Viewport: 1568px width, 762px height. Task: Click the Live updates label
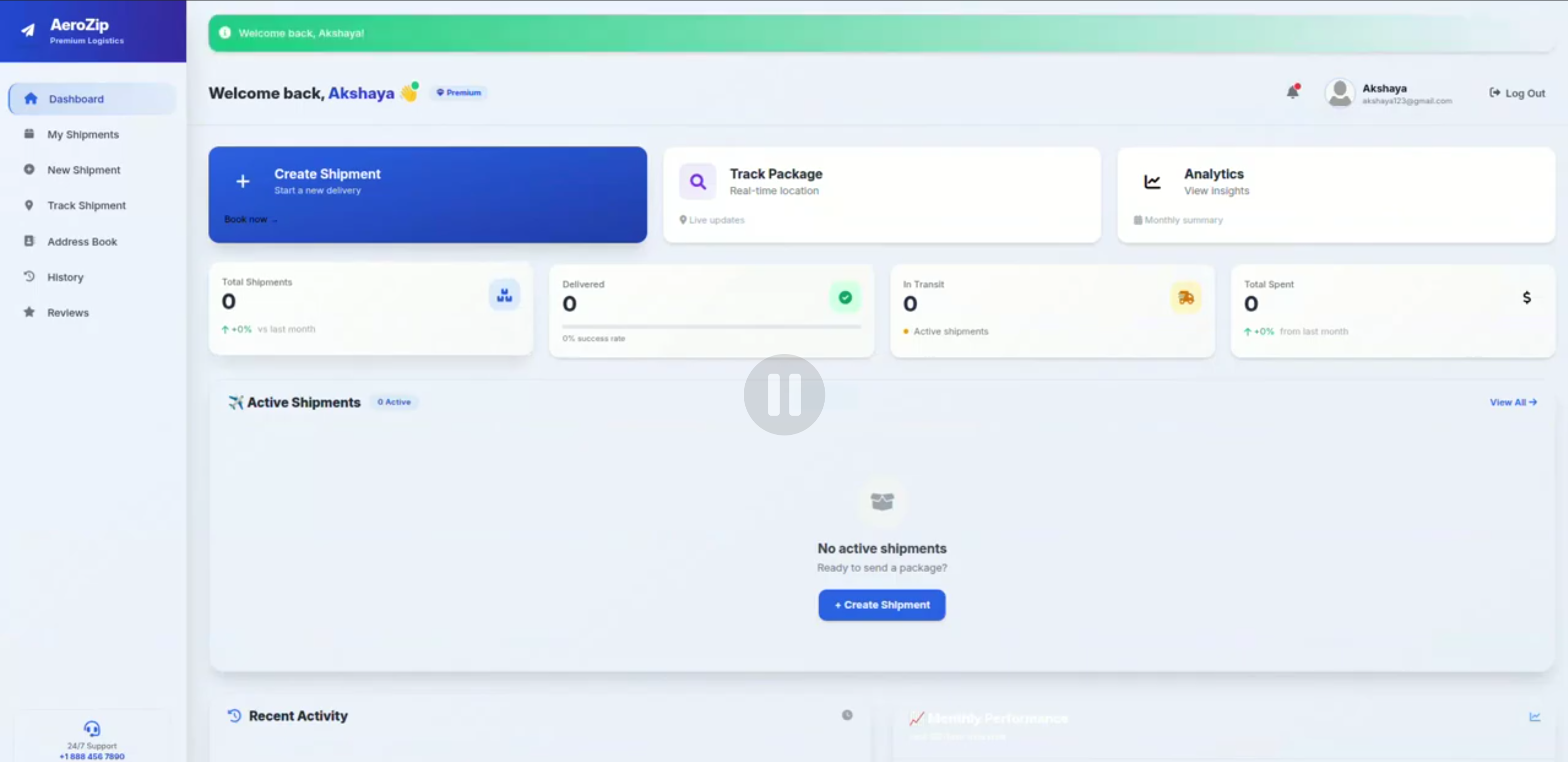pyautogui.click(x=716, y=220)
